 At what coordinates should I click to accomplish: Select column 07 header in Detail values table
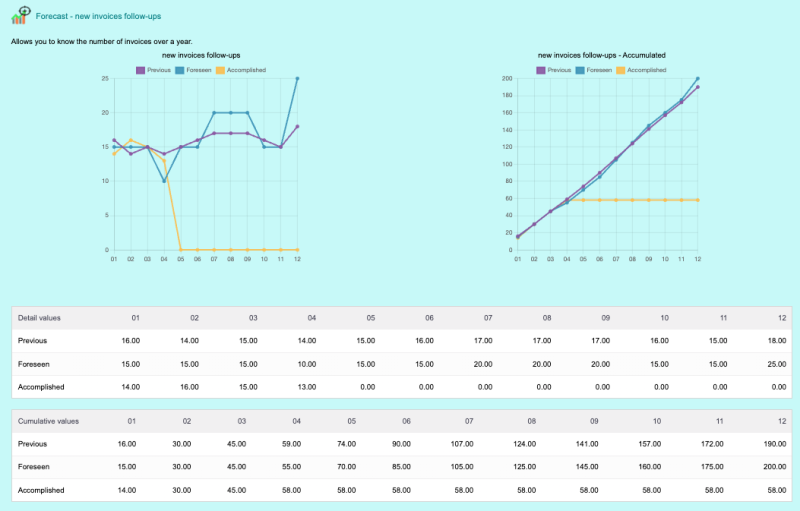point(487,318)
